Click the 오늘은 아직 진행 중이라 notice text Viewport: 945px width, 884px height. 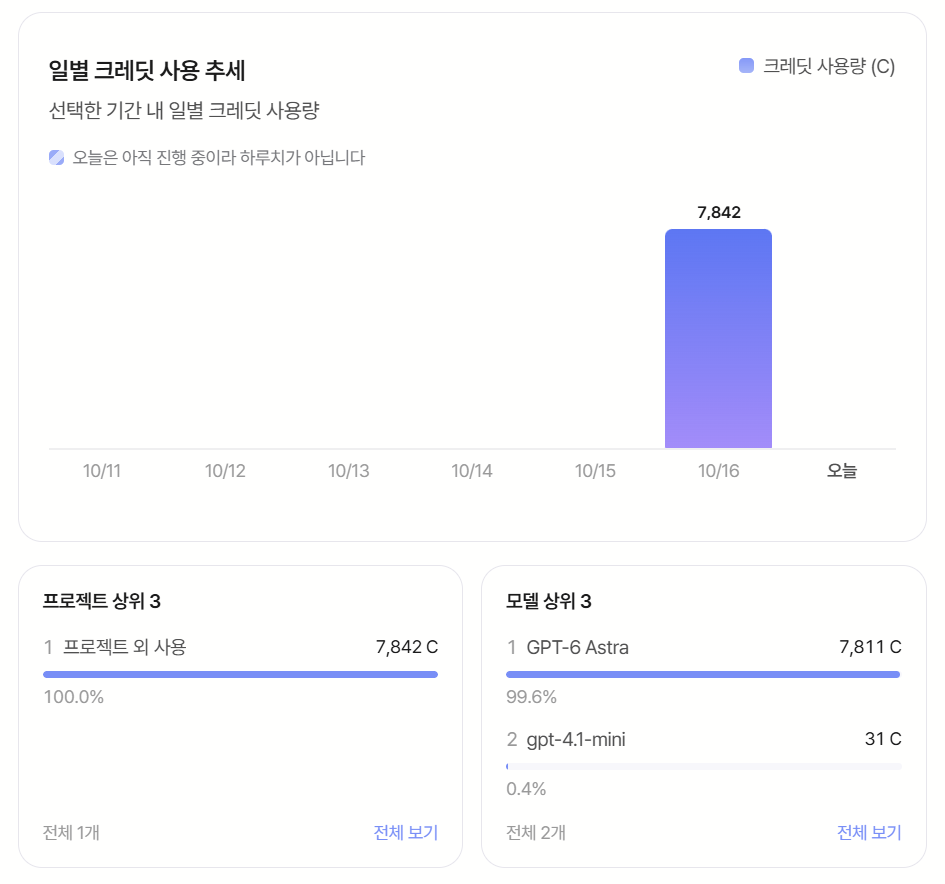[x=219, y=158]
